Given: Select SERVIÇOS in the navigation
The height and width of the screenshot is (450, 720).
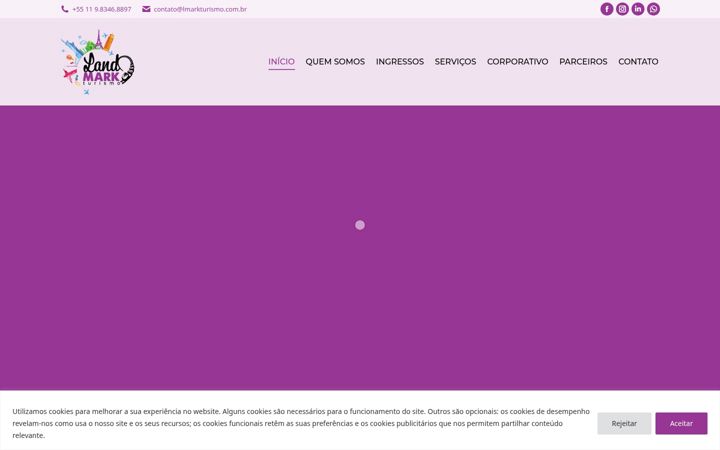Looking at the screenshot, I should [x=456, y=62].
